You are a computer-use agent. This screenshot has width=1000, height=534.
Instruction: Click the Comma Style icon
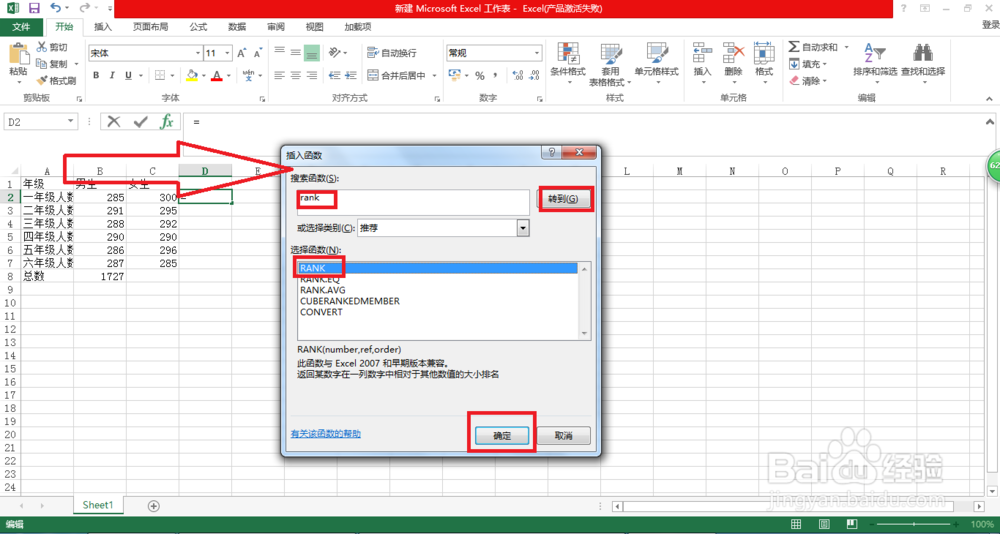[x=495, y=75]
